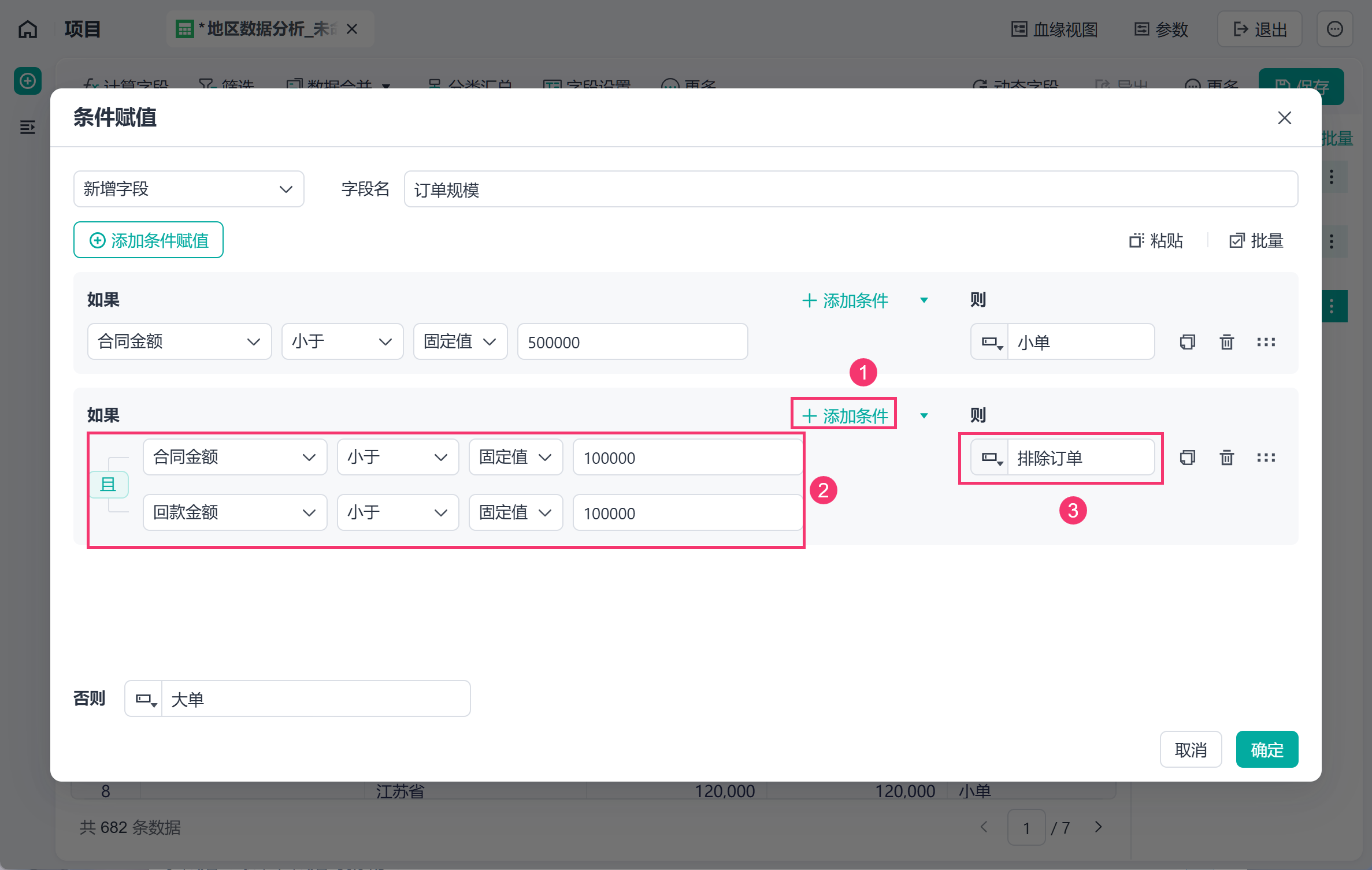
Task: Go to next page in pagination
Action: pyautogui.click(x=1098, y=827)
